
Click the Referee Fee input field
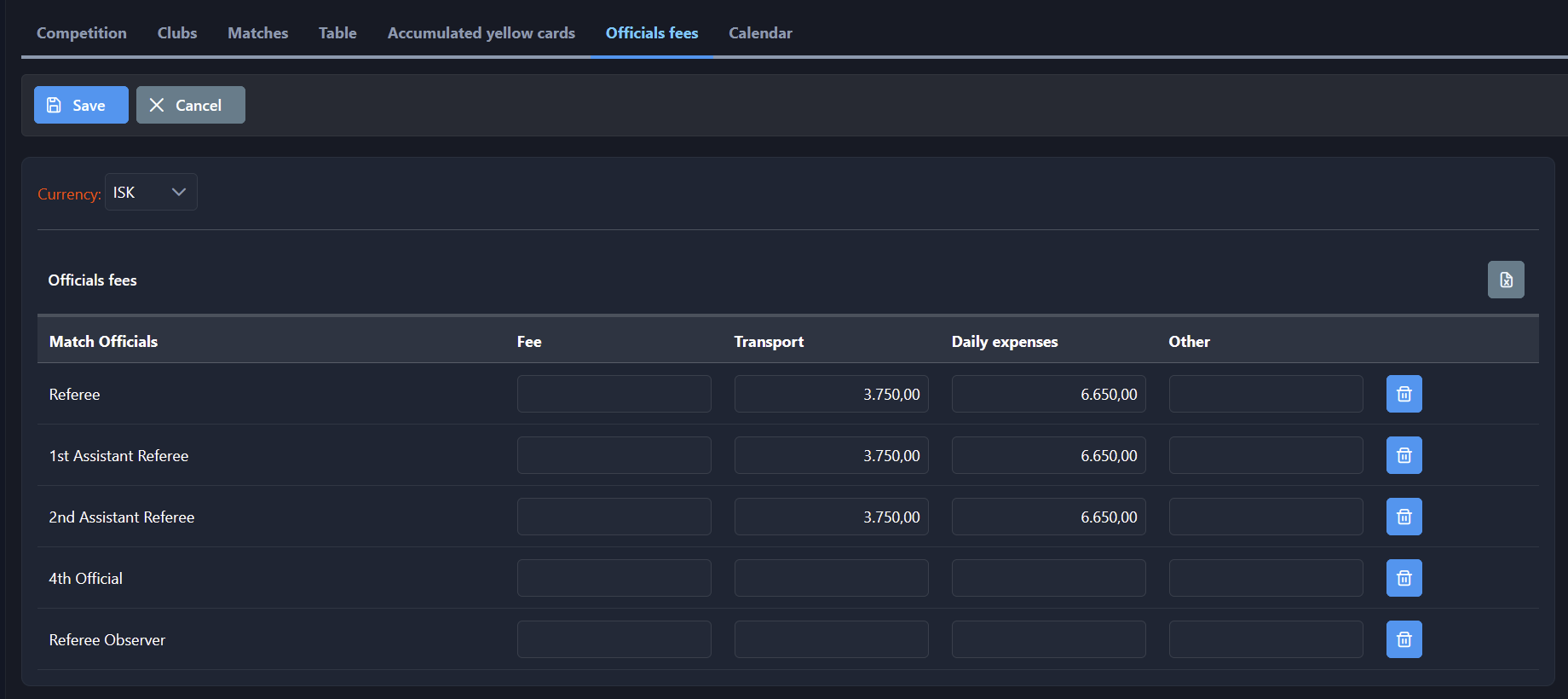click(x=614, y=394)
